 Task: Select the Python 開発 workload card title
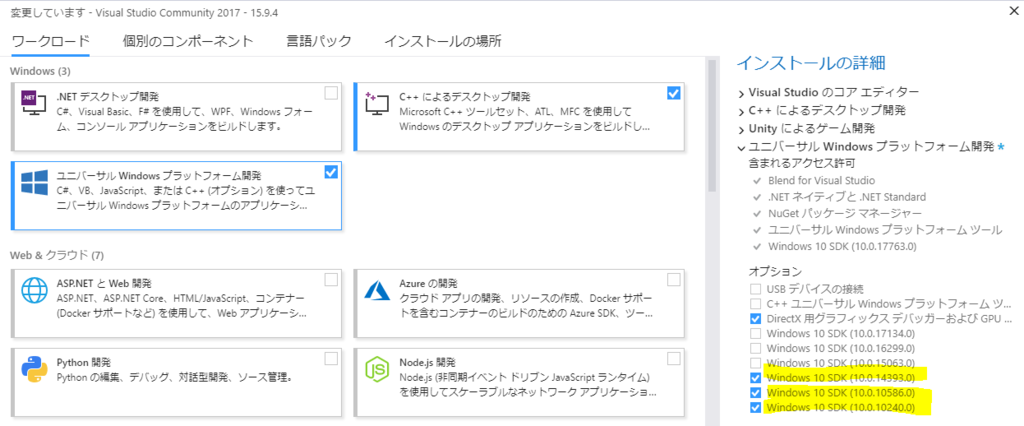coord(84,362)
